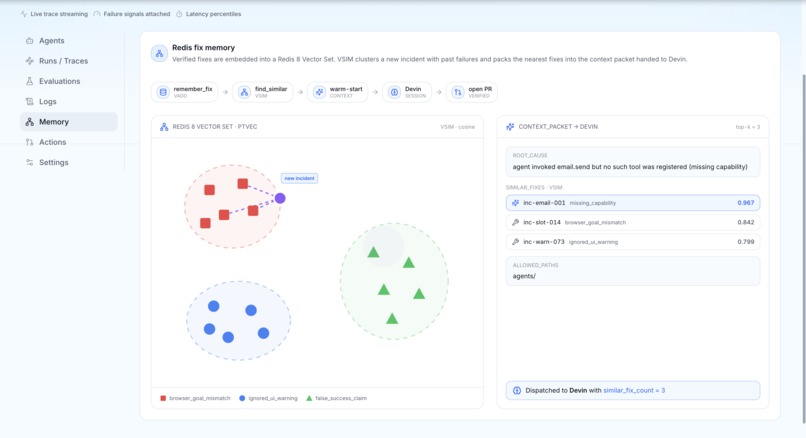
Task: Open the Evaluations page
Action: click(69, 81)
